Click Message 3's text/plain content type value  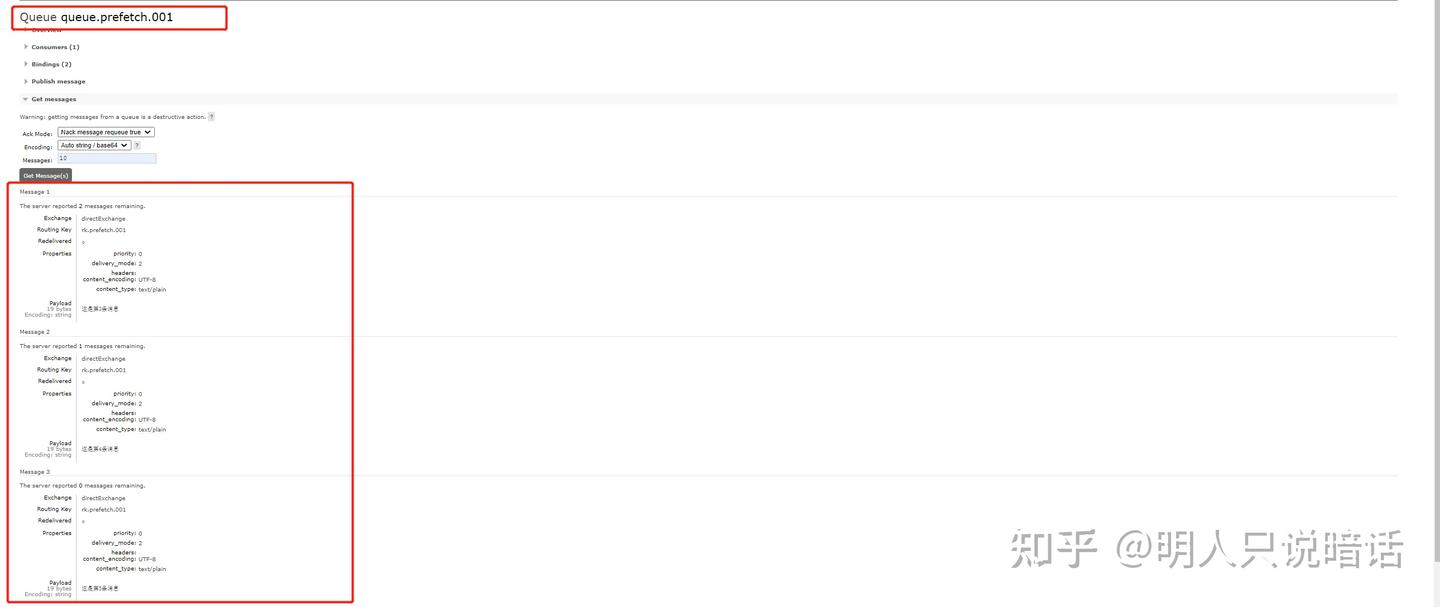[152, 569]
